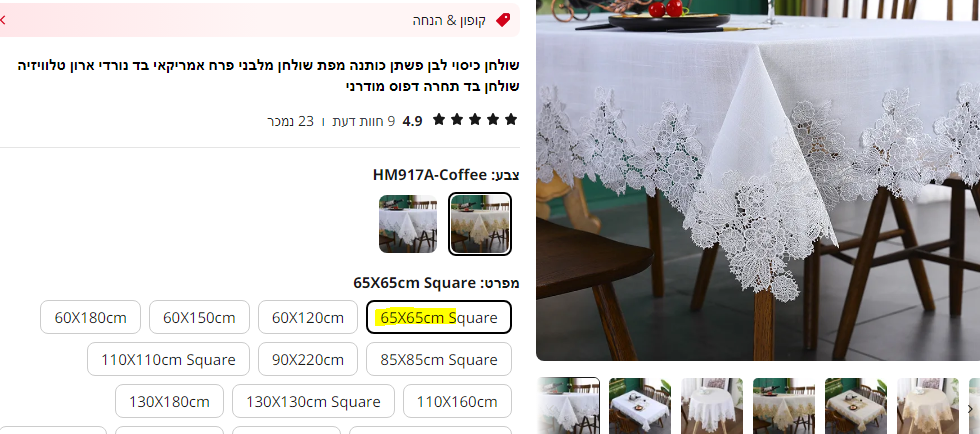Open the first gallery thumbnail of lace corner
Image resolution: width=980 pixels, height=434 pixels.
[568, 405]
